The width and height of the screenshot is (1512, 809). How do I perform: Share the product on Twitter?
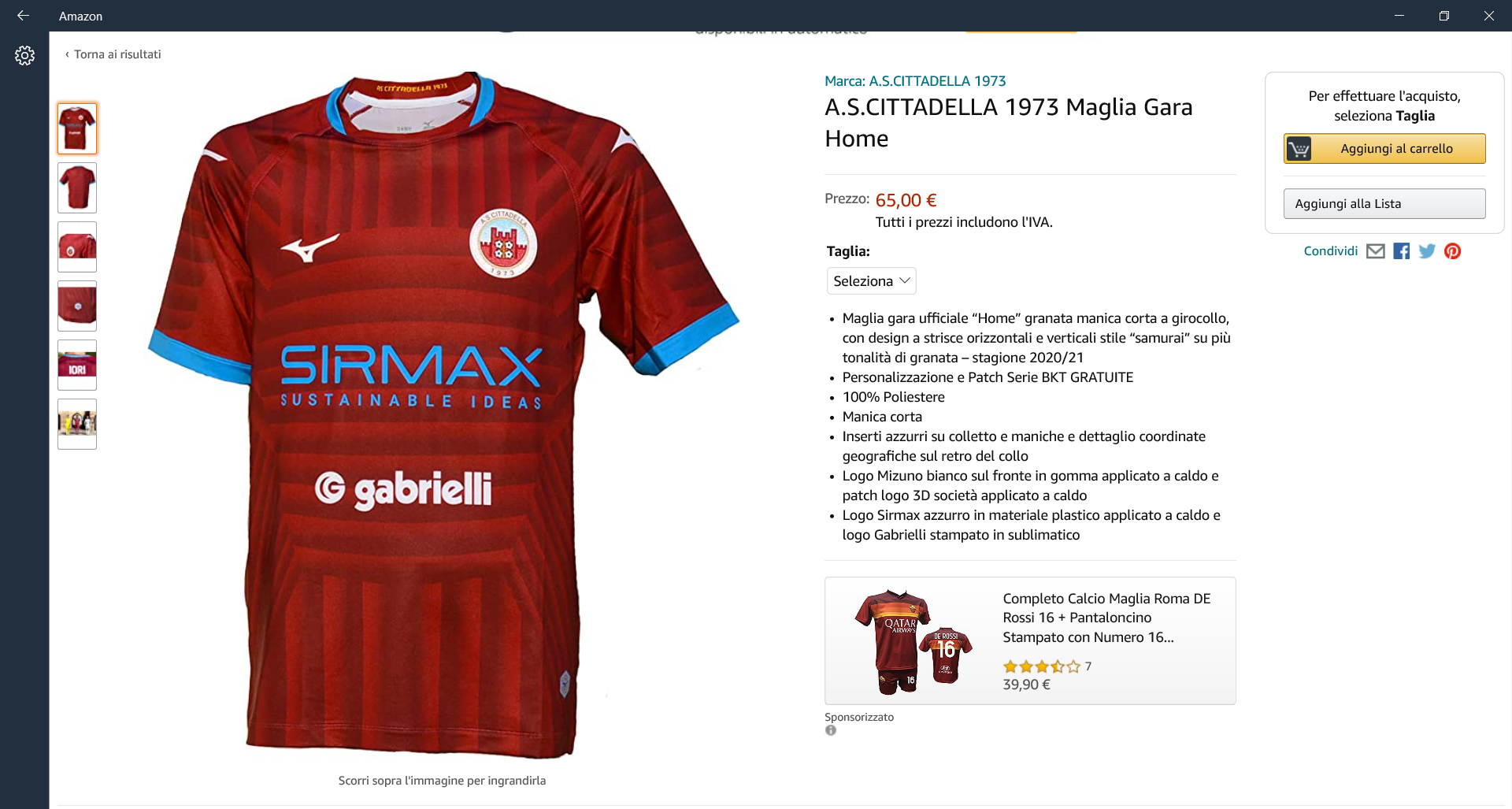pyautogui.click(x=1427, y=251)
